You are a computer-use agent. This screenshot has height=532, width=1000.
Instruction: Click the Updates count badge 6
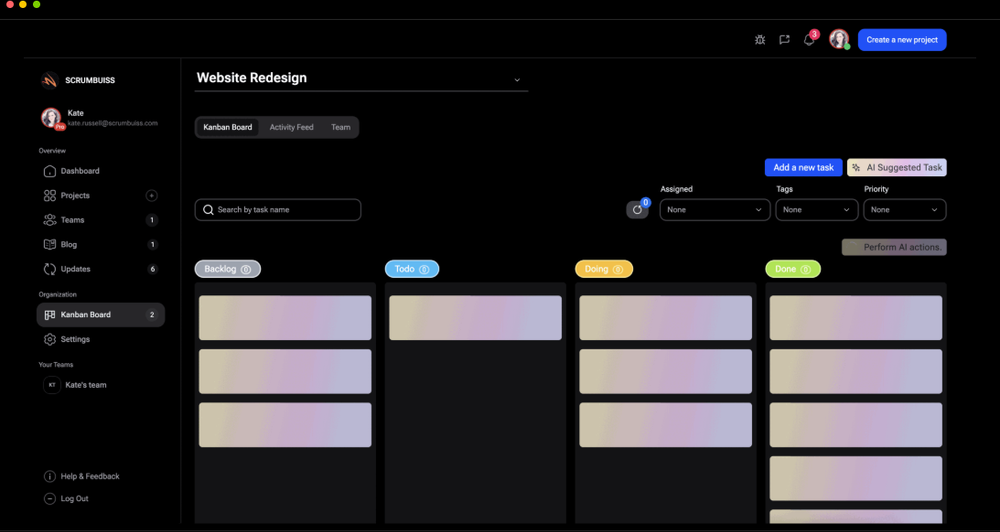click(x=152, y=269)
